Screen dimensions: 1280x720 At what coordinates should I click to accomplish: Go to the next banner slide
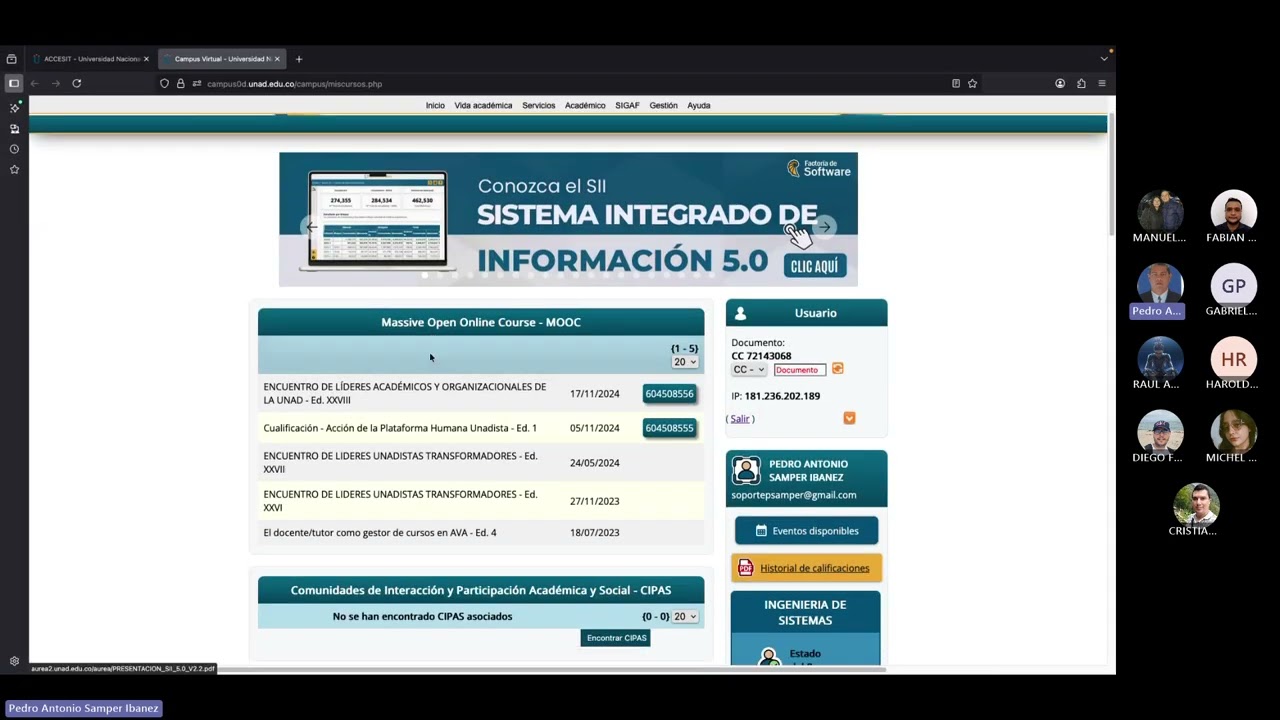825,227
